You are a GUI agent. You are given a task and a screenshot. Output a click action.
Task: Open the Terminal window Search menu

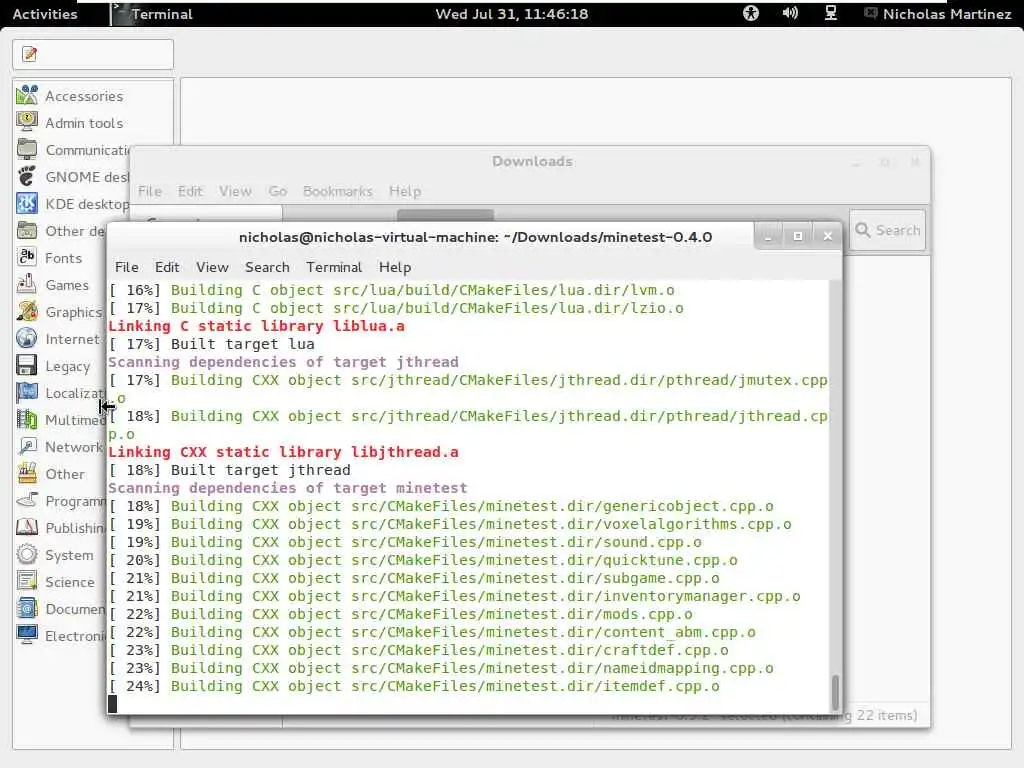[267, 267]
